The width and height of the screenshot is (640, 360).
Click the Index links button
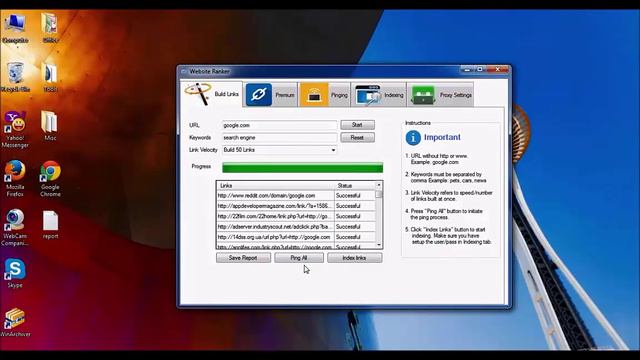click(355, 258)
